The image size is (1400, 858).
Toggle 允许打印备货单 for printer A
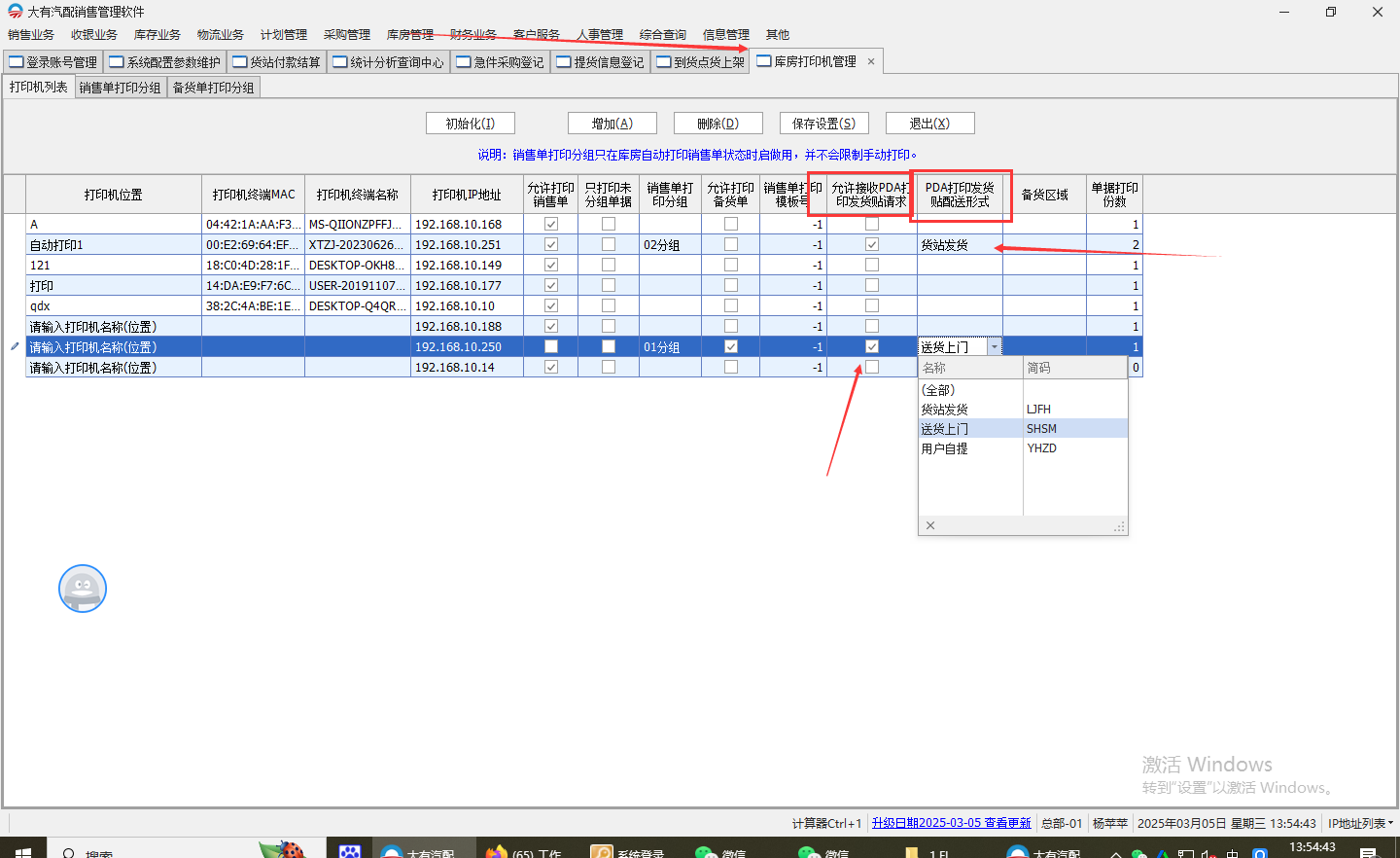coord(731,224)
